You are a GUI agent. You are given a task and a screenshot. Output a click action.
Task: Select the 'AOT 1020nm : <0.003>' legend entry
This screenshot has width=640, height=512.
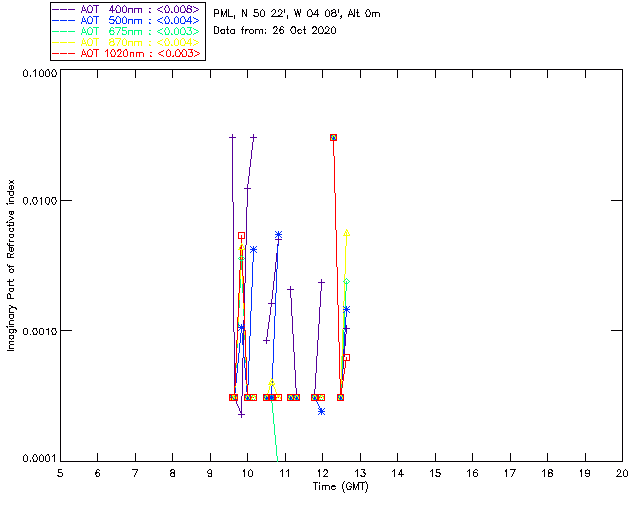126,53
